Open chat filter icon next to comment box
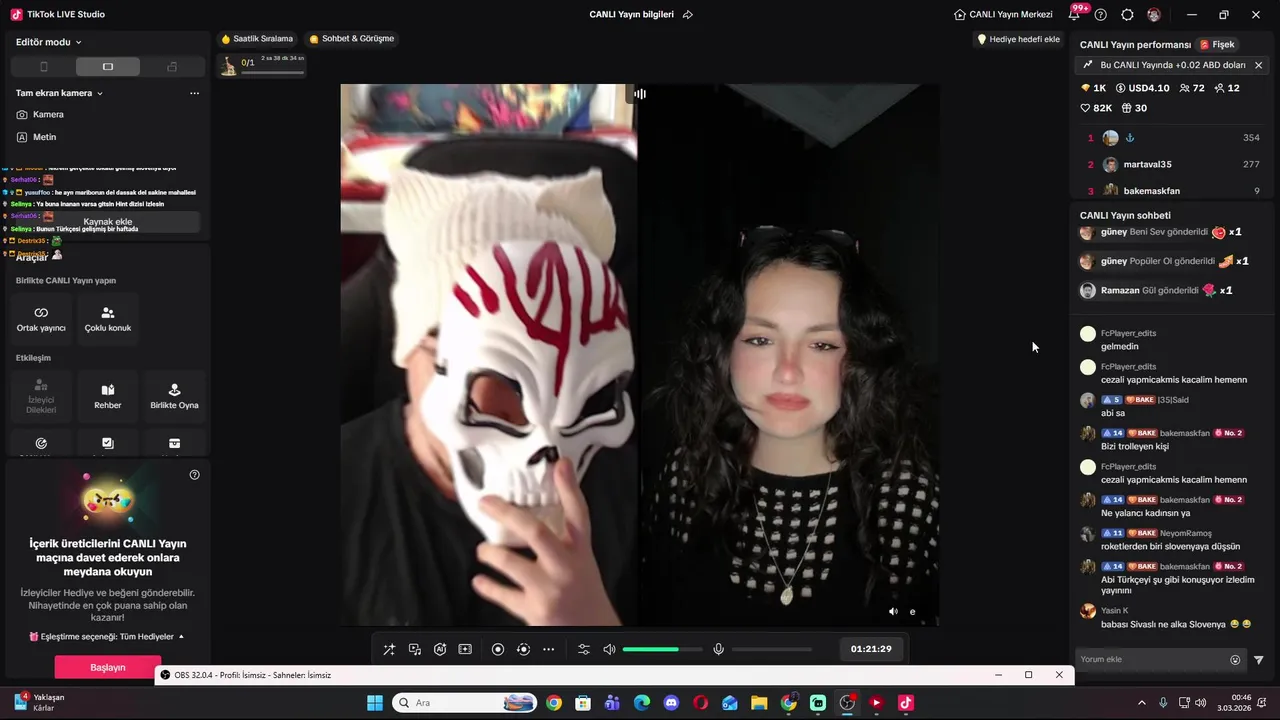Image resolution: width=1280 pixels, height=720 pixels. (x=1259, y=660)
